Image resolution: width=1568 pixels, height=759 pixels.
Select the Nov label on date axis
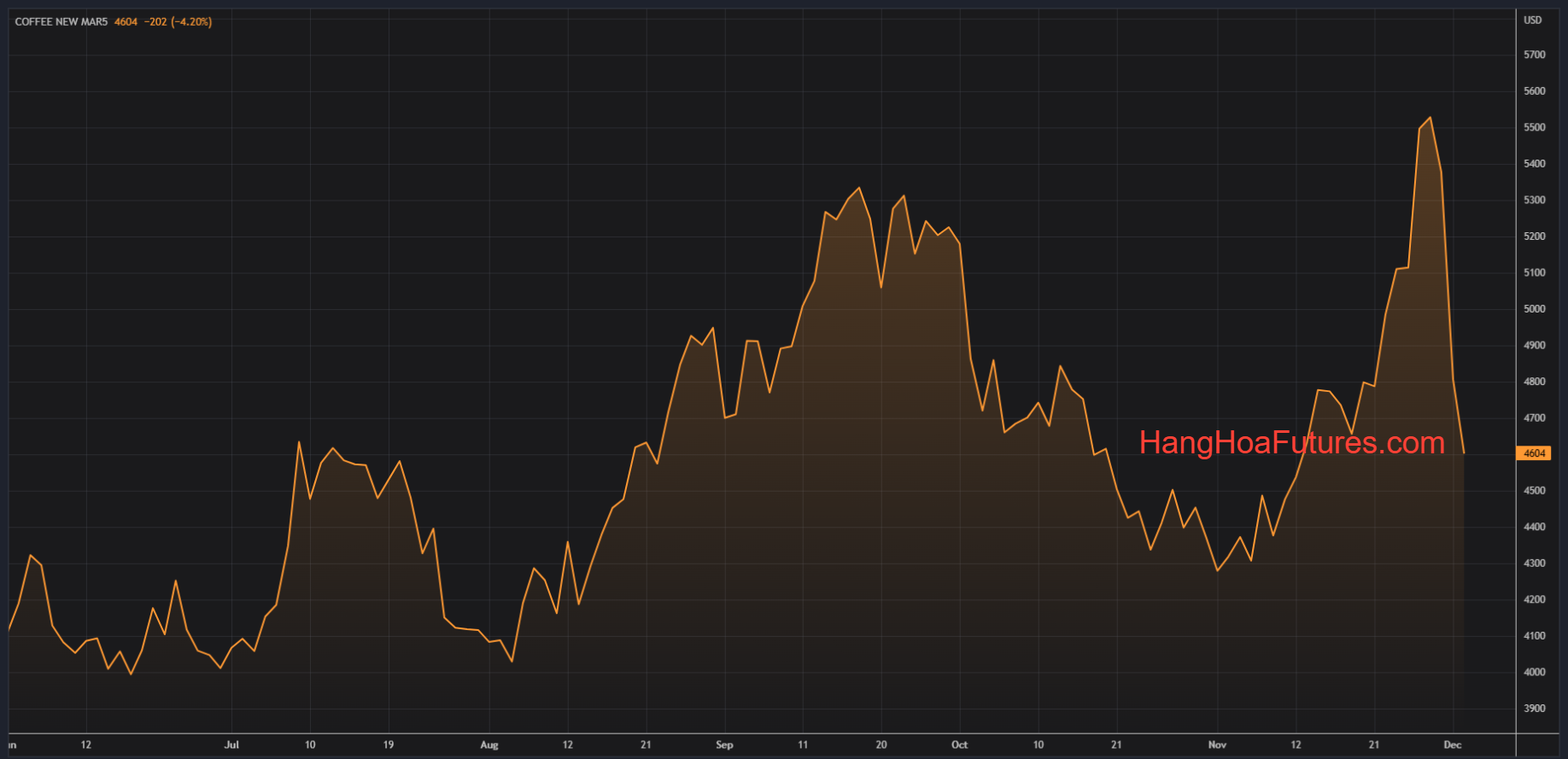1217,745
